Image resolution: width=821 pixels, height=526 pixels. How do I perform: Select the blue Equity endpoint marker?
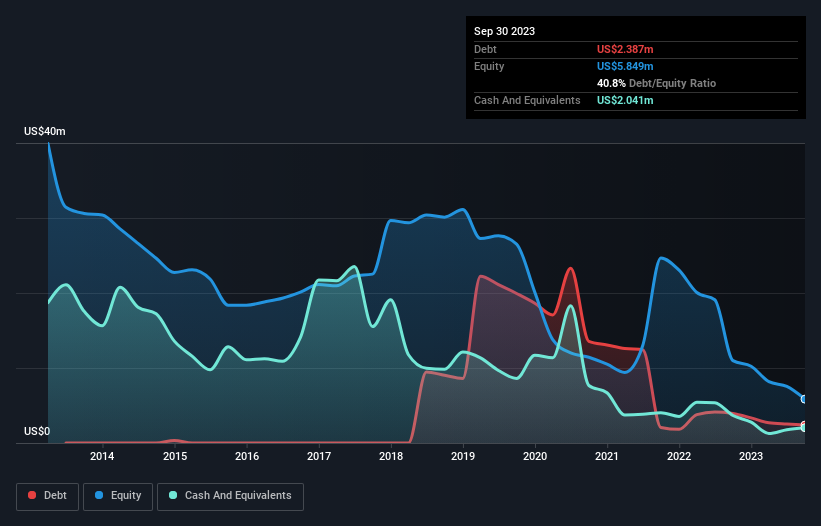click(804, 399)
